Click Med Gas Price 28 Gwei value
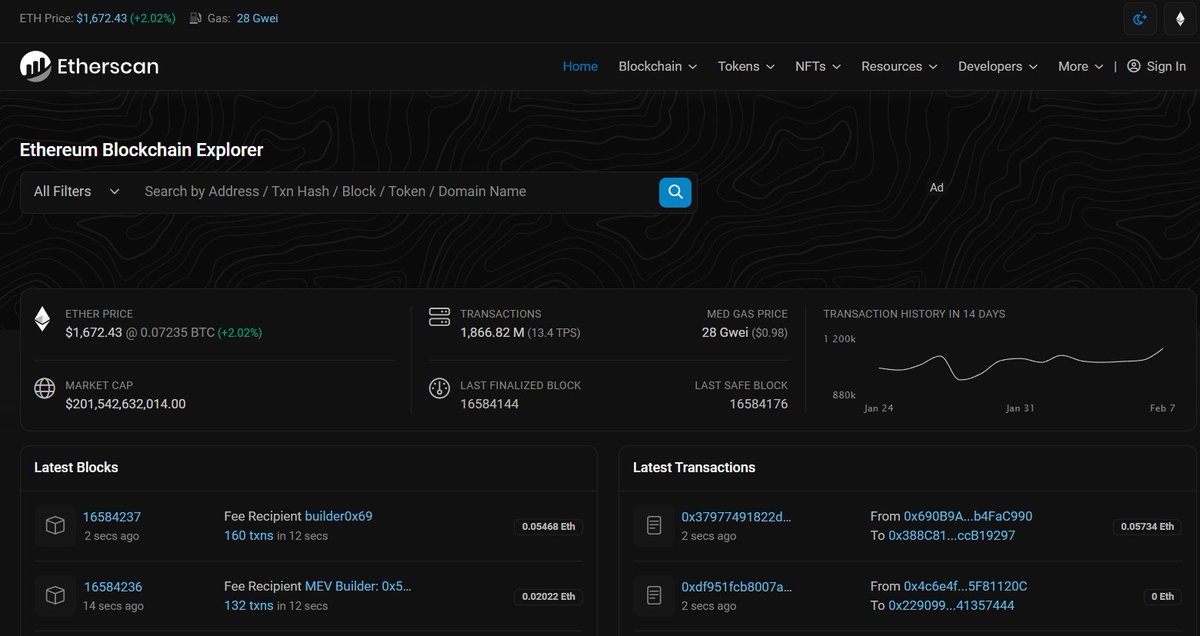The image size is (1200, 636). click(725, 332)
